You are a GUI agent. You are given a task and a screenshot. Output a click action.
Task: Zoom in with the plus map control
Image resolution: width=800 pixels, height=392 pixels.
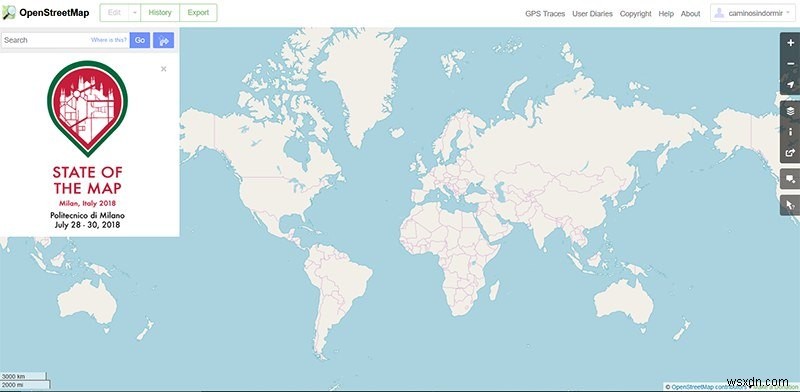790,43
